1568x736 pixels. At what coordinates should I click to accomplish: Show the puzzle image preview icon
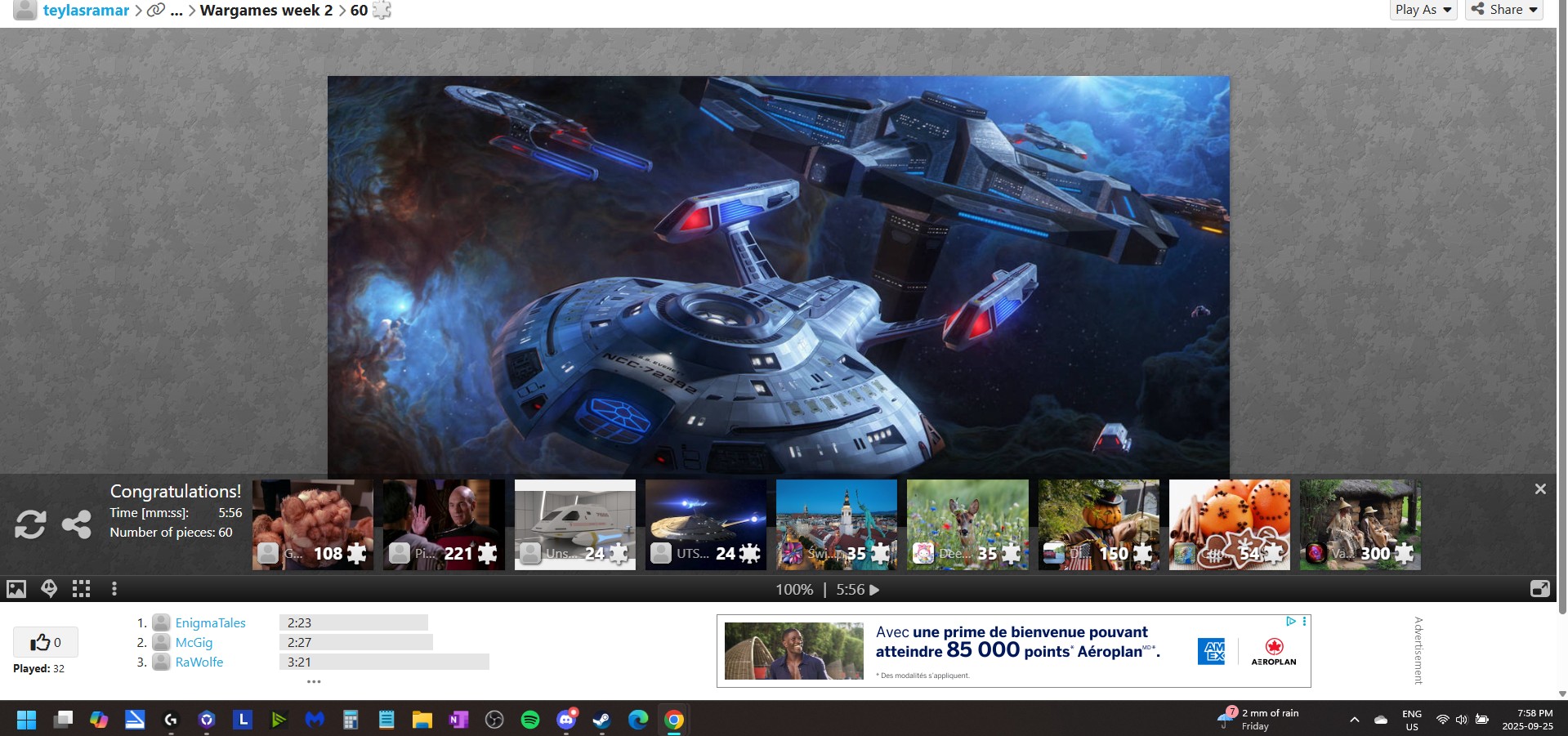coord(16,589)
